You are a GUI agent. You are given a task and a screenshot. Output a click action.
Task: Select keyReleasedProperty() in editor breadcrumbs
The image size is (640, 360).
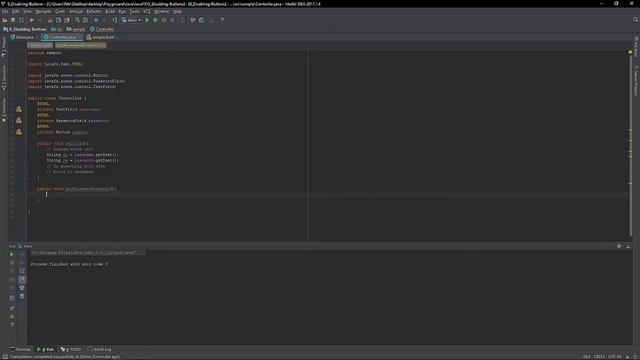pos(80,45)
